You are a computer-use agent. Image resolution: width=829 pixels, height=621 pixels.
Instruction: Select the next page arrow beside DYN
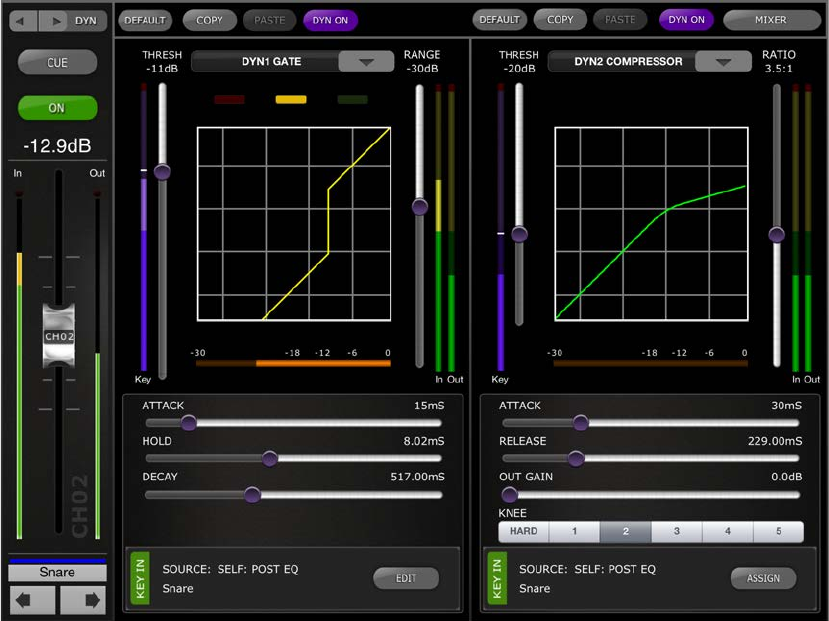click(53, 21)
